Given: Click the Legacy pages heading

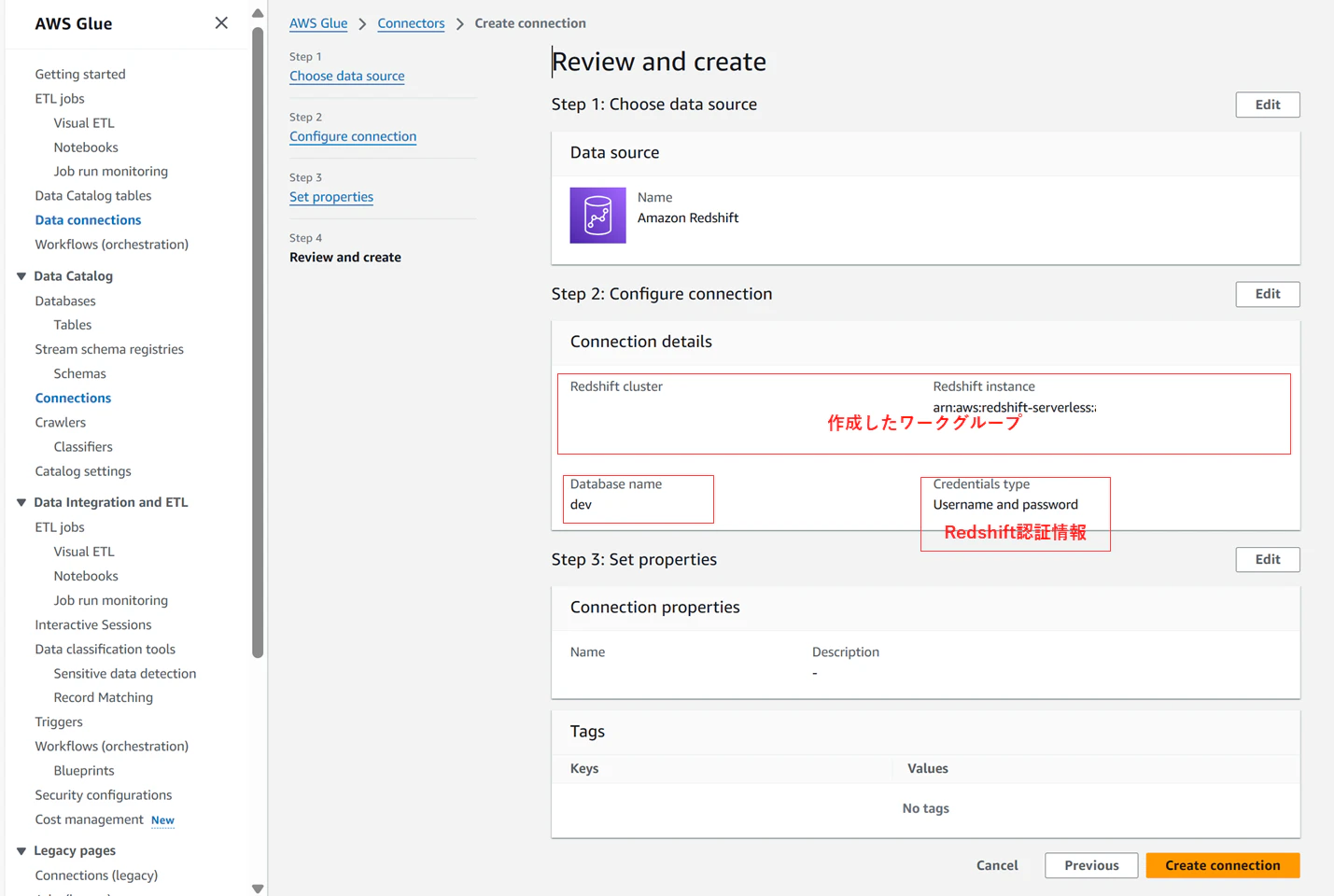Looking at the screenshot, I should (75, 851).
